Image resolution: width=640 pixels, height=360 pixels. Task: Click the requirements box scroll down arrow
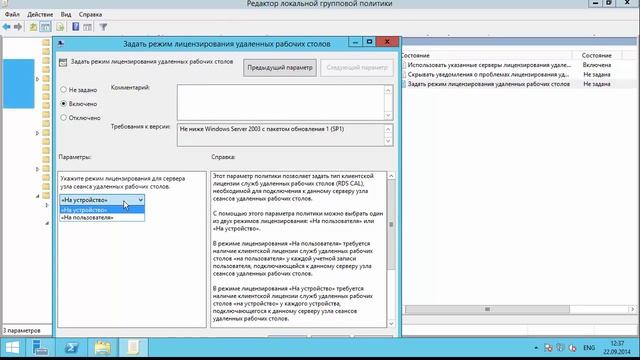click(x=388, y=141)
